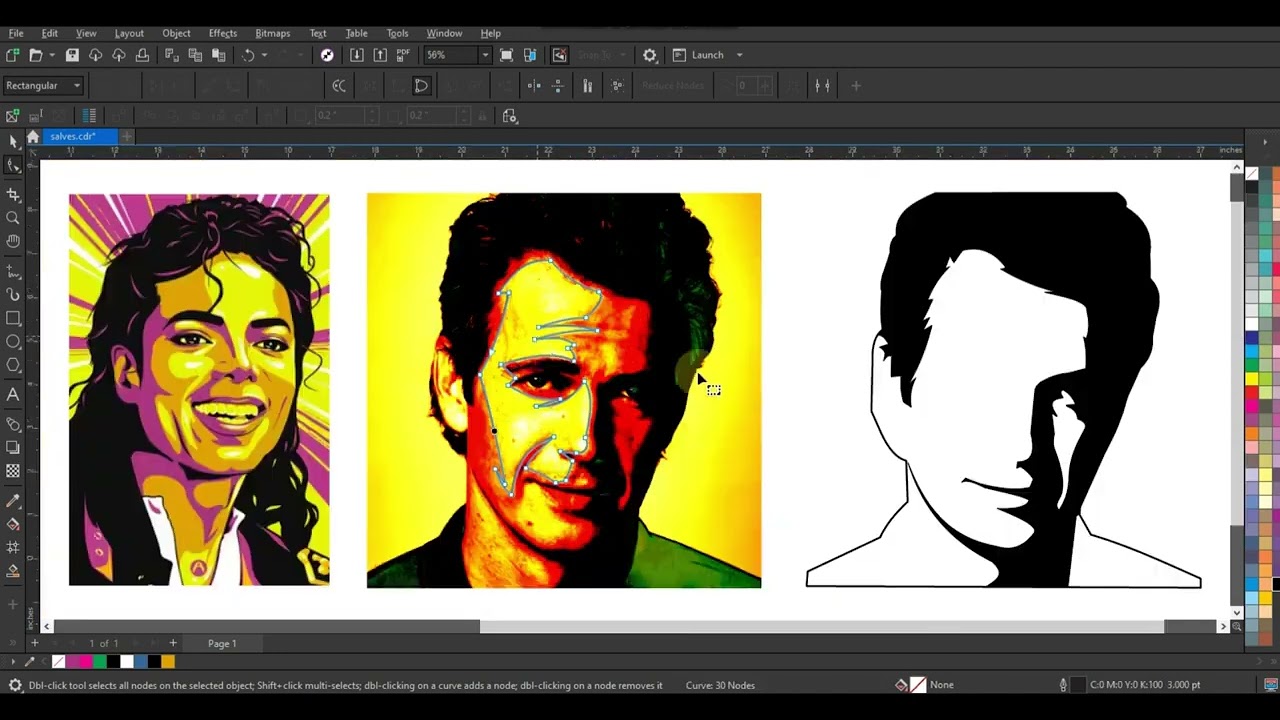This screenshot has height=720, width=1280.
Task: Expand the document palette flyout arrow
Action: [13, 661]
